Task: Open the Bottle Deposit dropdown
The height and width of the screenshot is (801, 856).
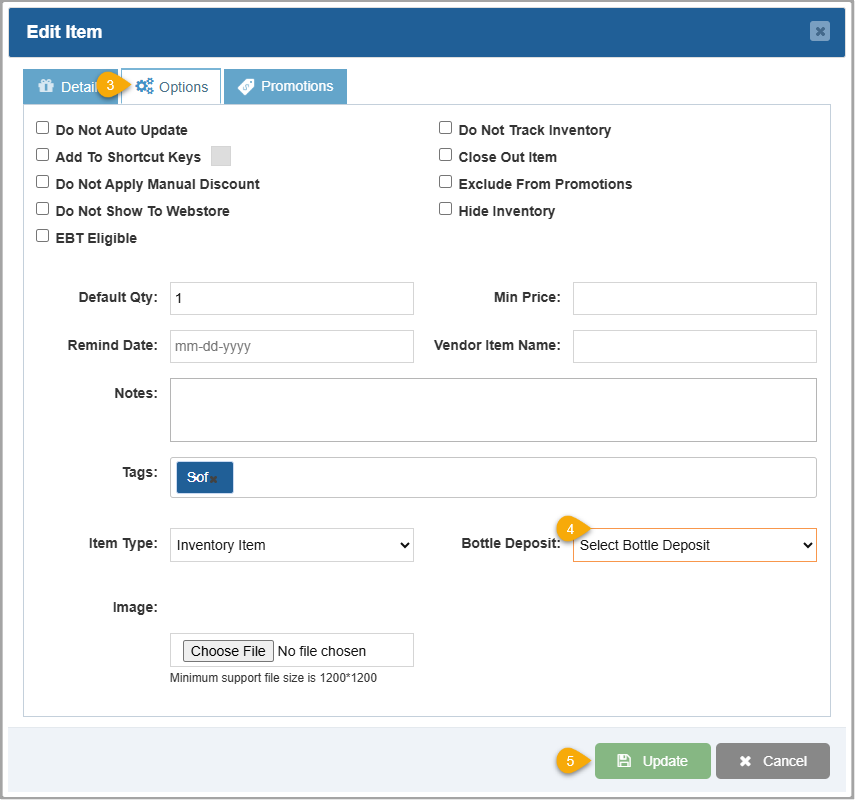Action: (x=694, y=545)
